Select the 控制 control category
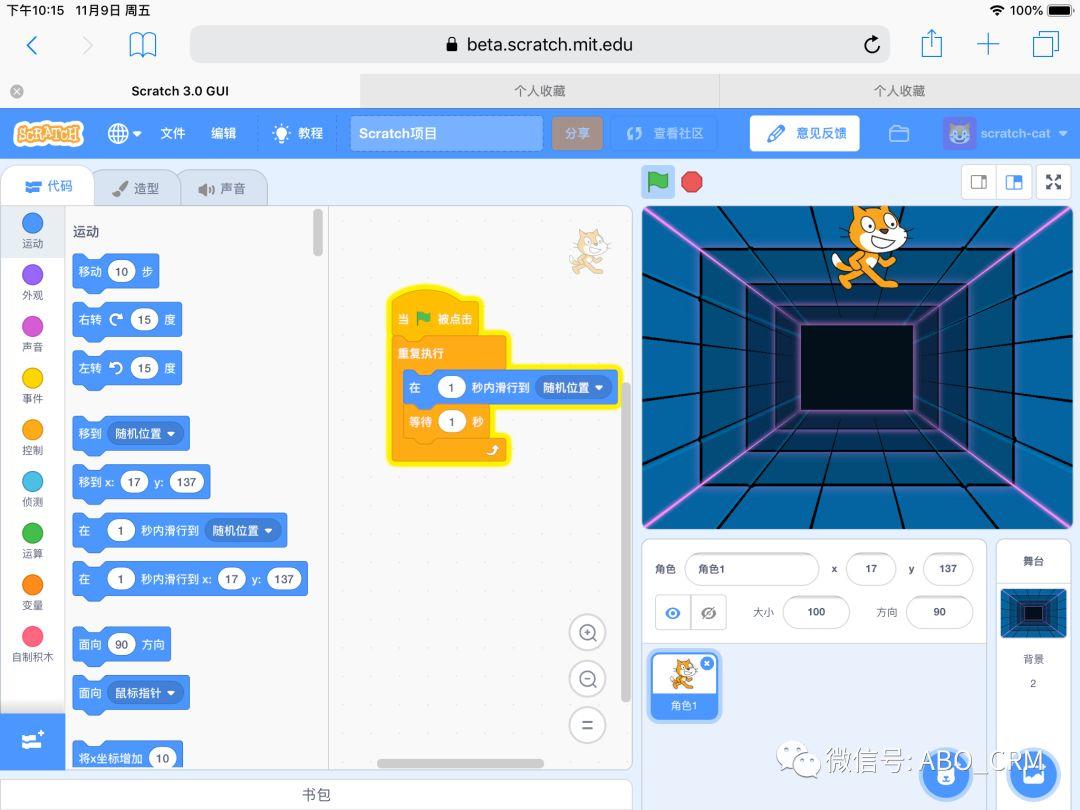The width and height of the screenshot is (1080, 810). click(32, 437)
